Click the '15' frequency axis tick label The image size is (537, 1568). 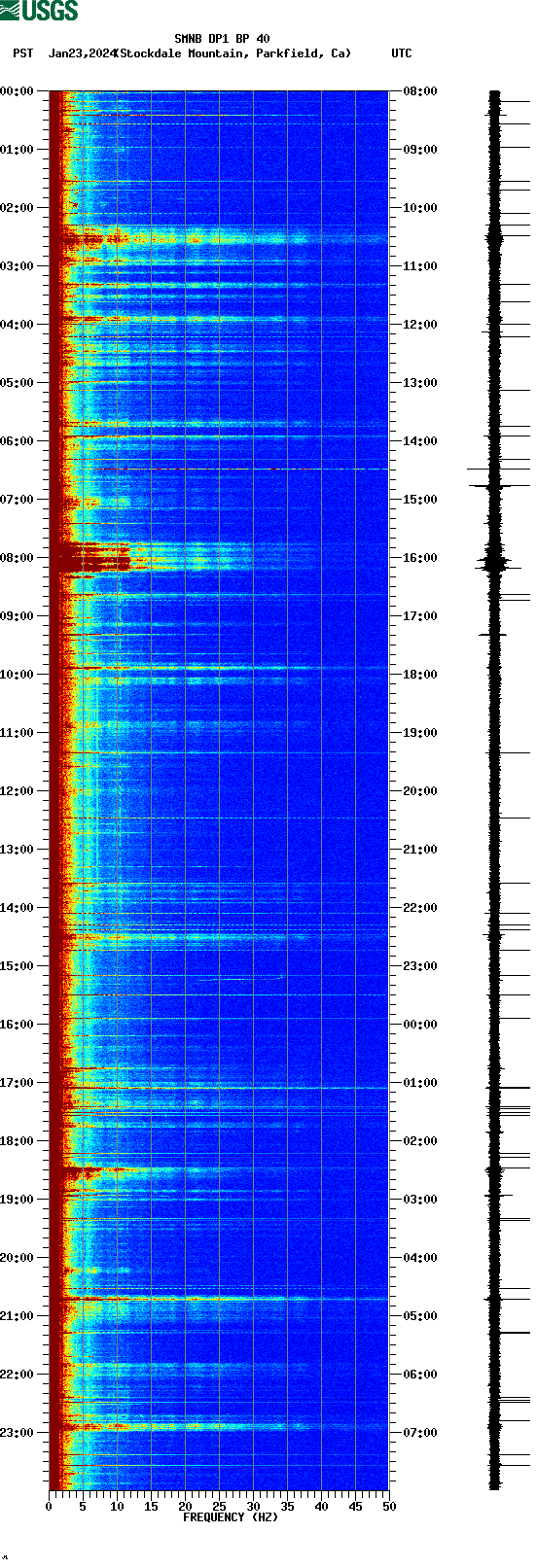151,1507
